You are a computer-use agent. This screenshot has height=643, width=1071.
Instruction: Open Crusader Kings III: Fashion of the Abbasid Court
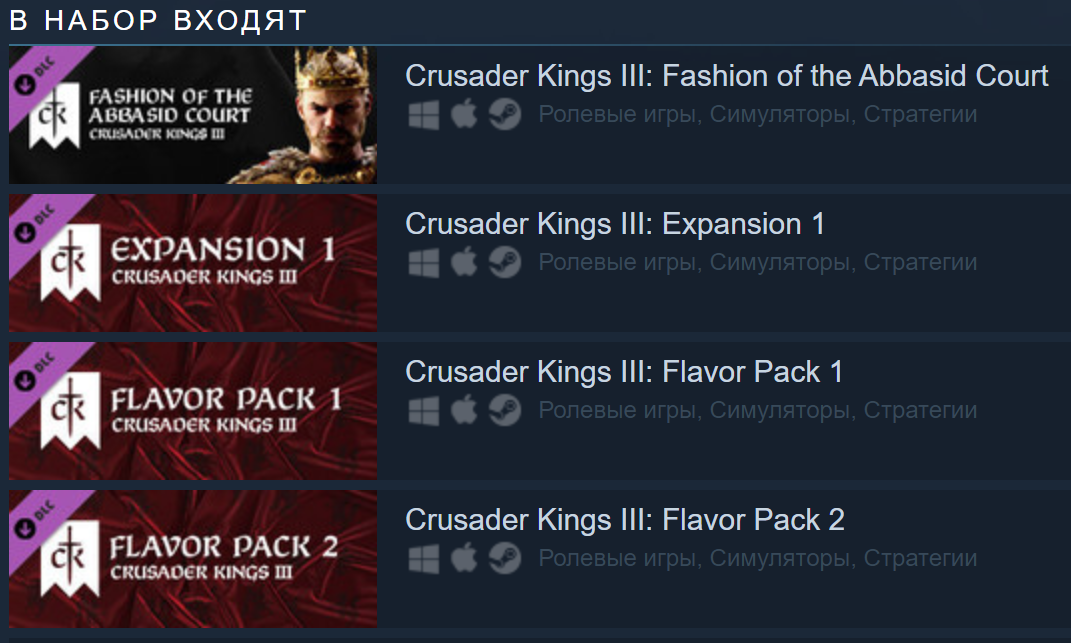click(726, 76)
